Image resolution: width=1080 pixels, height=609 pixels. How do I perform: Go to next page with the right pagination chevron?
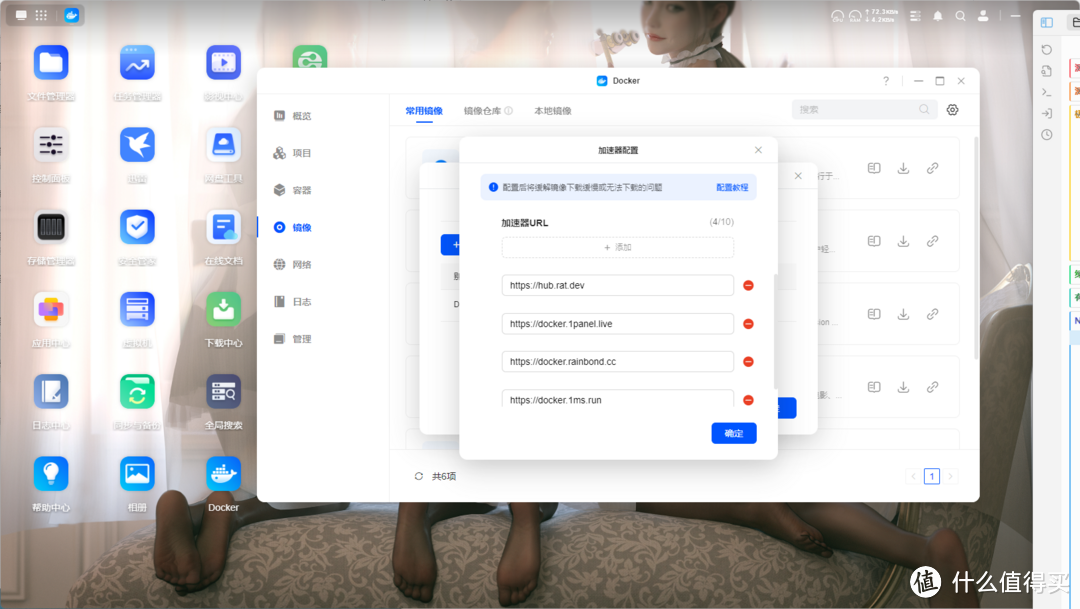coord(950,477)
